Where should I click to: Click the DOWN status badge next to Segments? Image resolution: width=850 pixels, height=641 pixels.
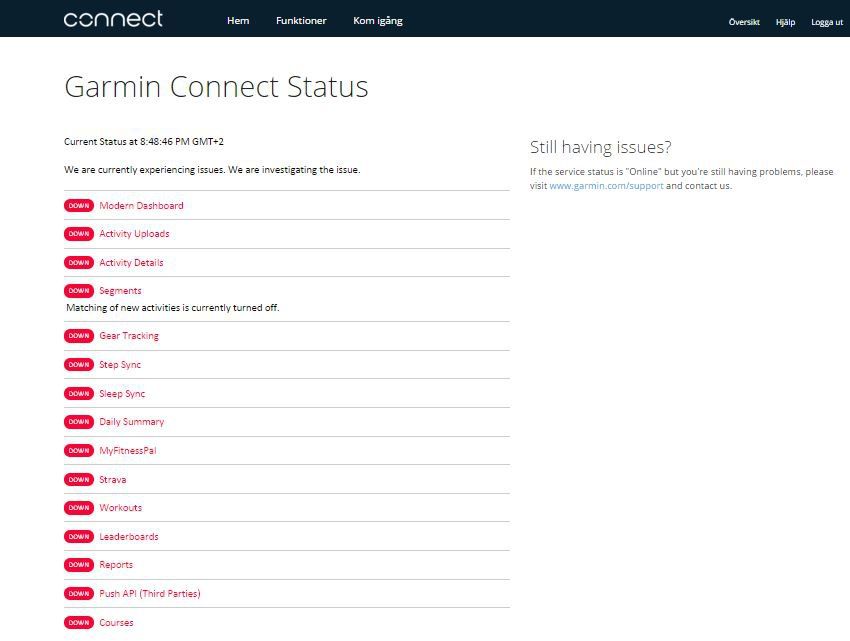pyautogui.click(x=79, y=291)
